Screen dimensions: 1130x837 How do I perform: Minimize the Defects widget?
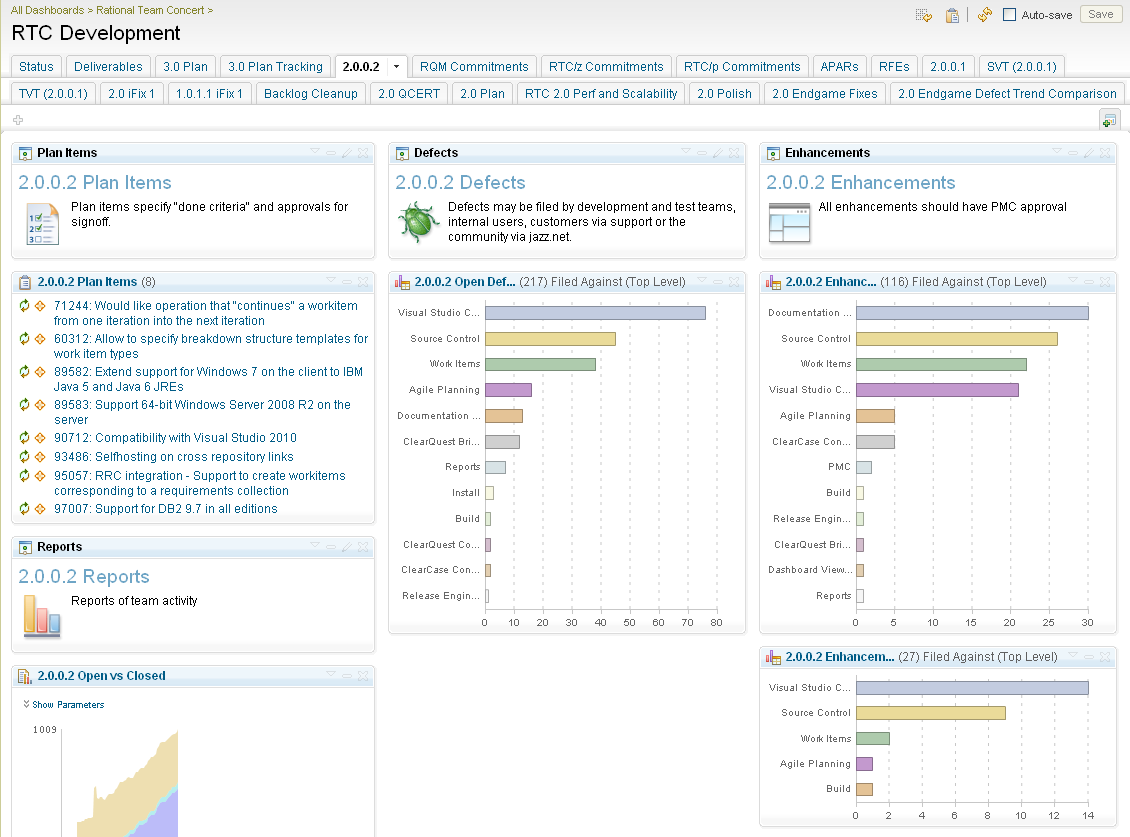(702, 153)
